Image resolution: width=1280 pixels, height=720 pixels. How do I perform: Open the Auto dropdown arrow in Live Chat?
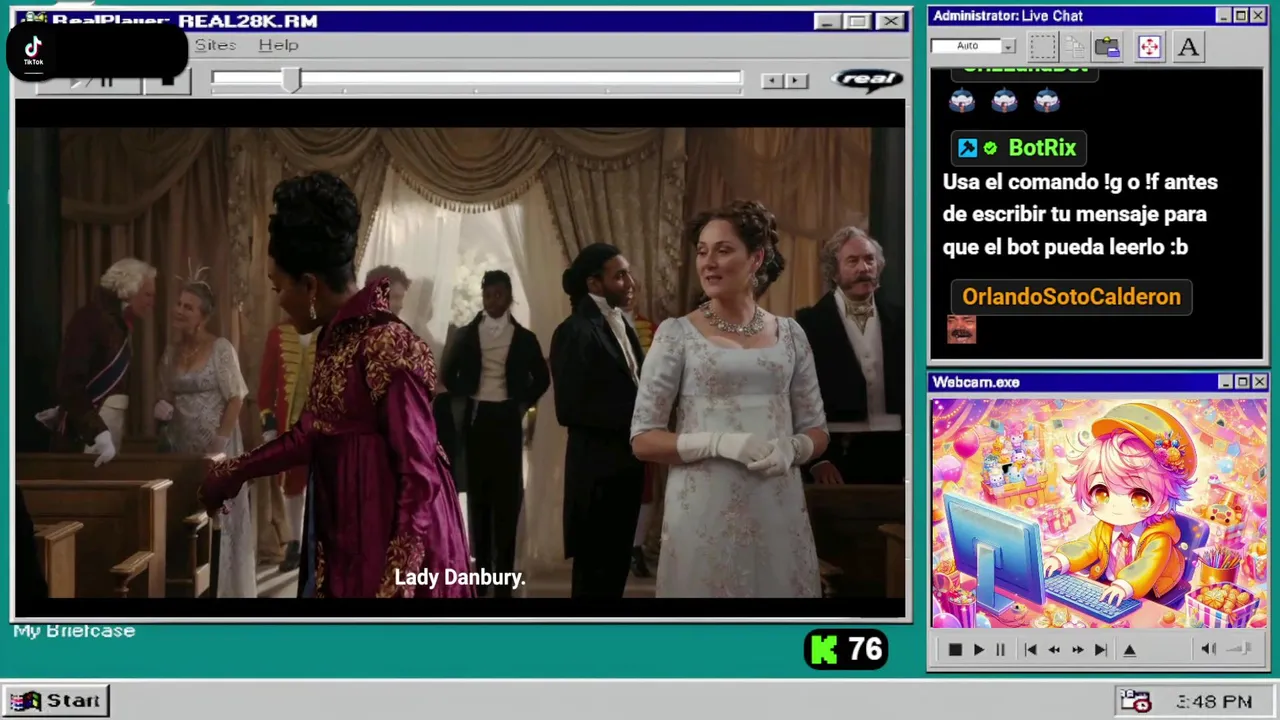click(1008, 46)
